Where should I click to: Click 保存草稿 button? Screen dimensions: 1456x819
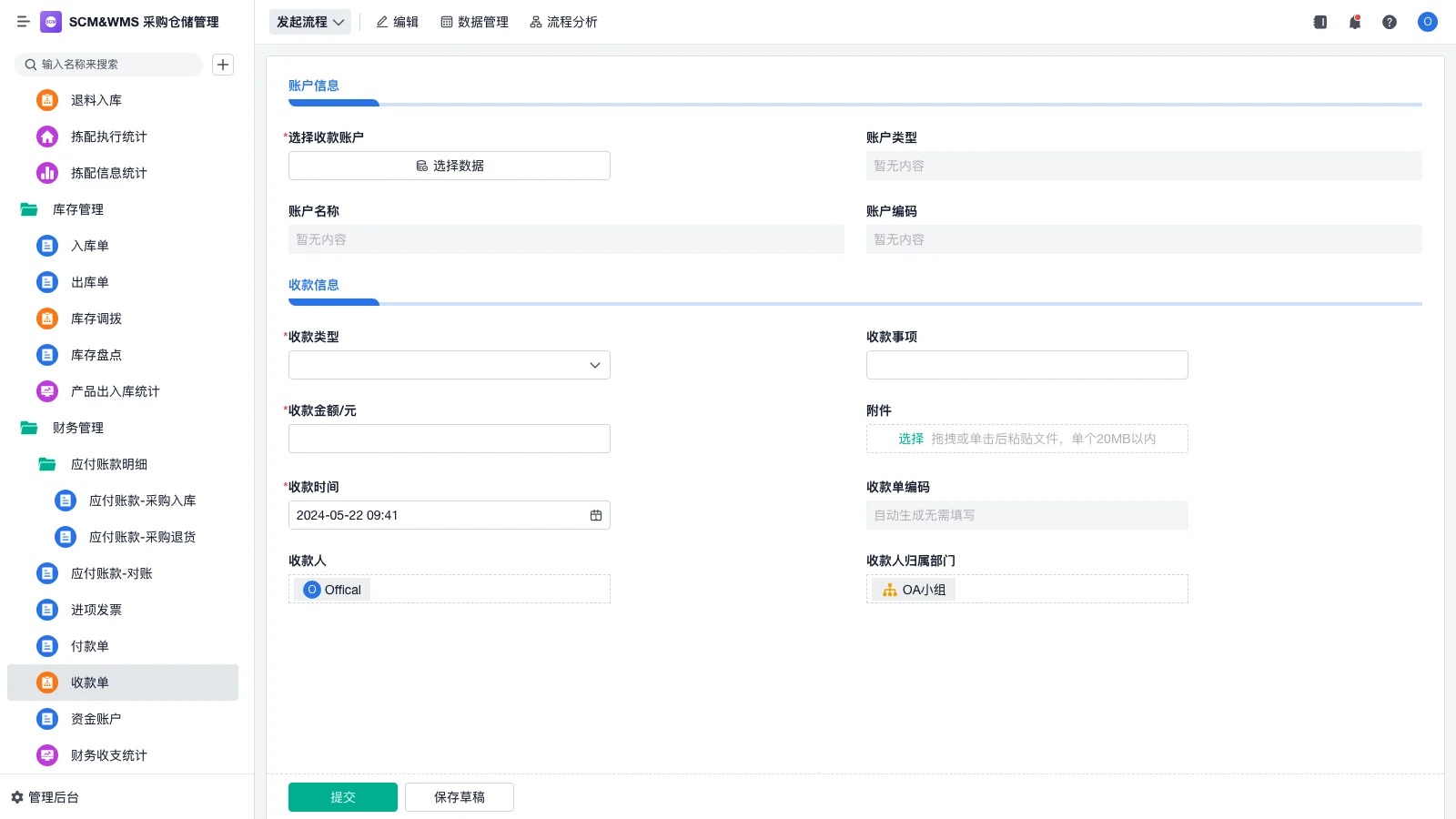point(460,797)
